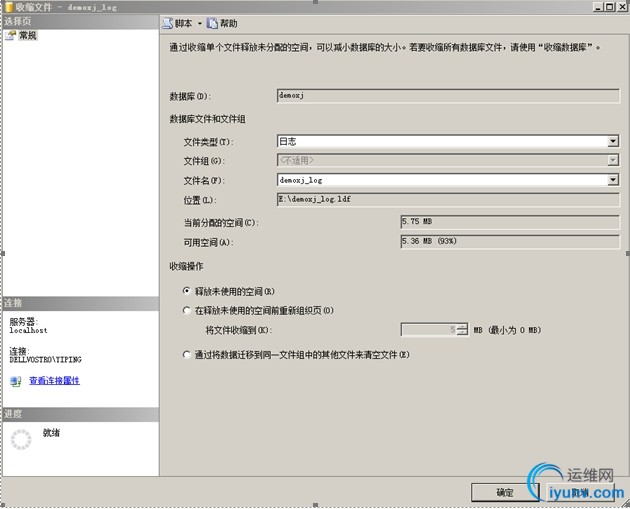The width and height of the screenshot is (630, 509).
Task: Expand the Filegroup (文件组) dropdown
Action: click(x=613, y=161)
